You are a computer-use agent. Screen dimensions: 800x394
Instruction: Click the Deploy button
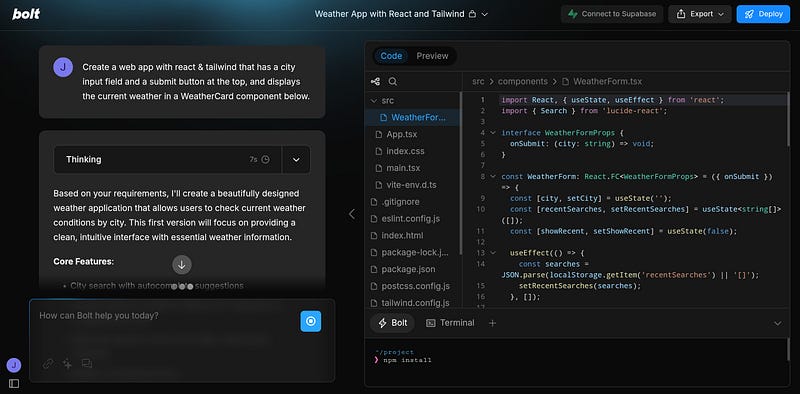[763, 14]
